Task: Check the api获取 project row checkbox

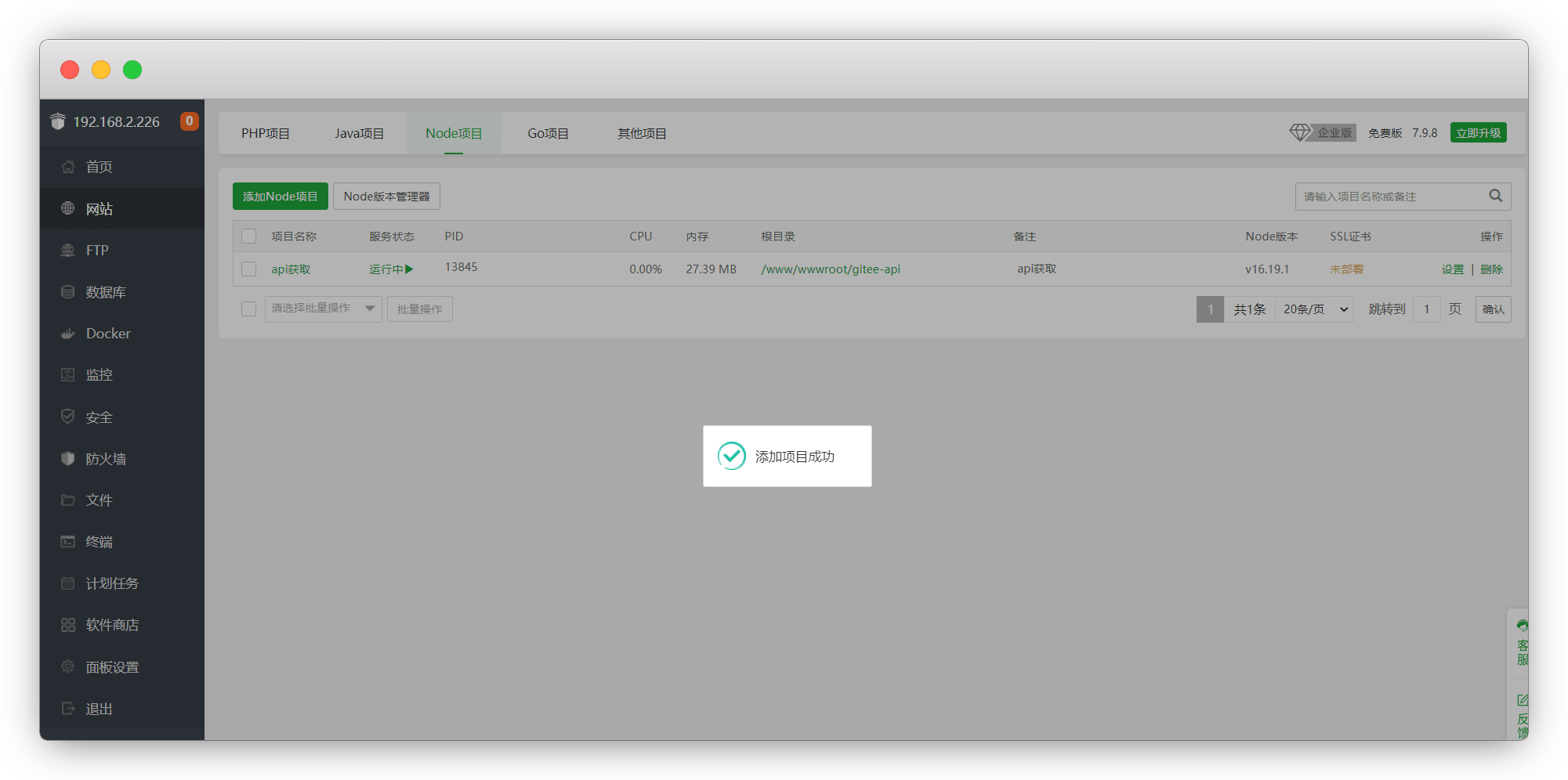Action: coord(249,269)
